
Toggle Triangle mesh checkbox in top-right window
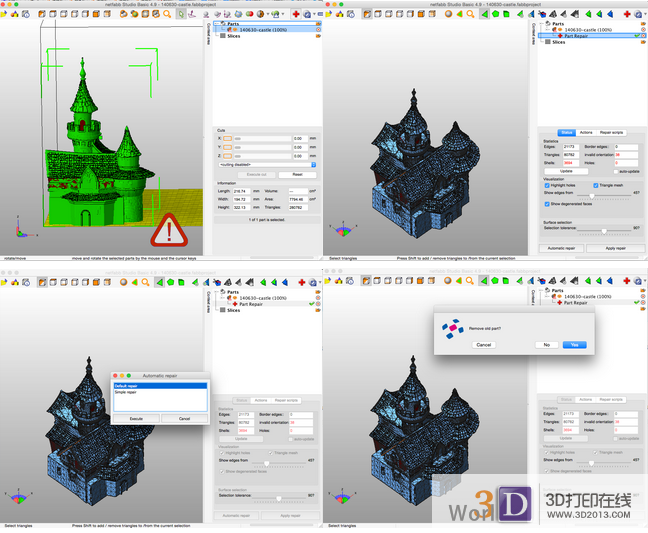[597, 185]
